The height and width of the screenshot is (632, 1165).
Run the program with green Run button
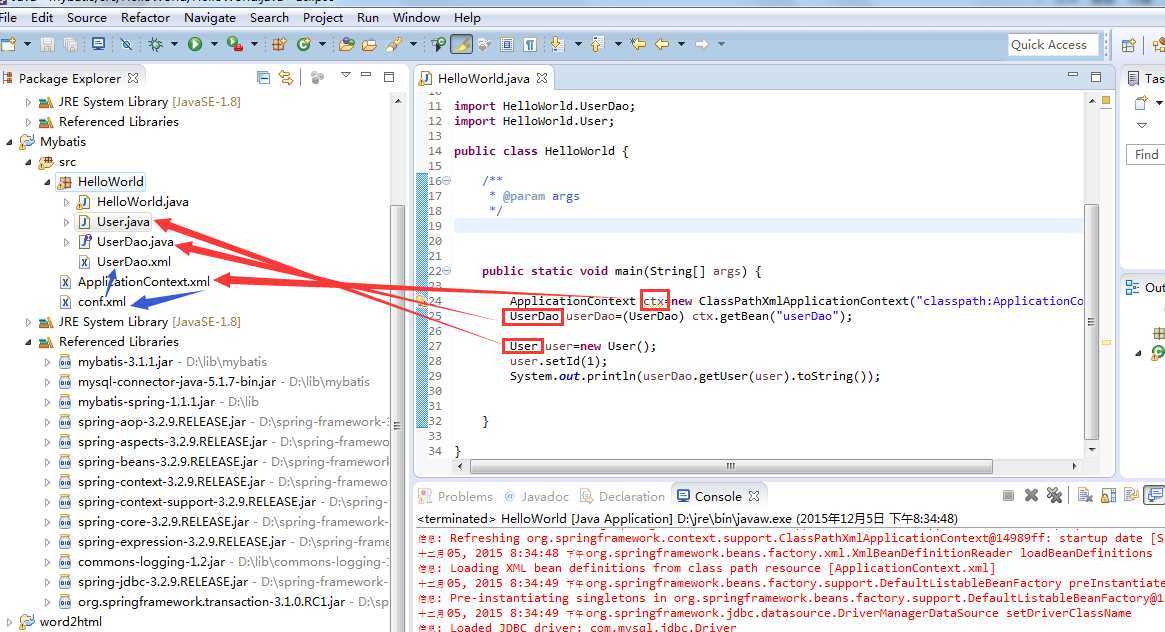pyautogui.click(x=195, y=45)
